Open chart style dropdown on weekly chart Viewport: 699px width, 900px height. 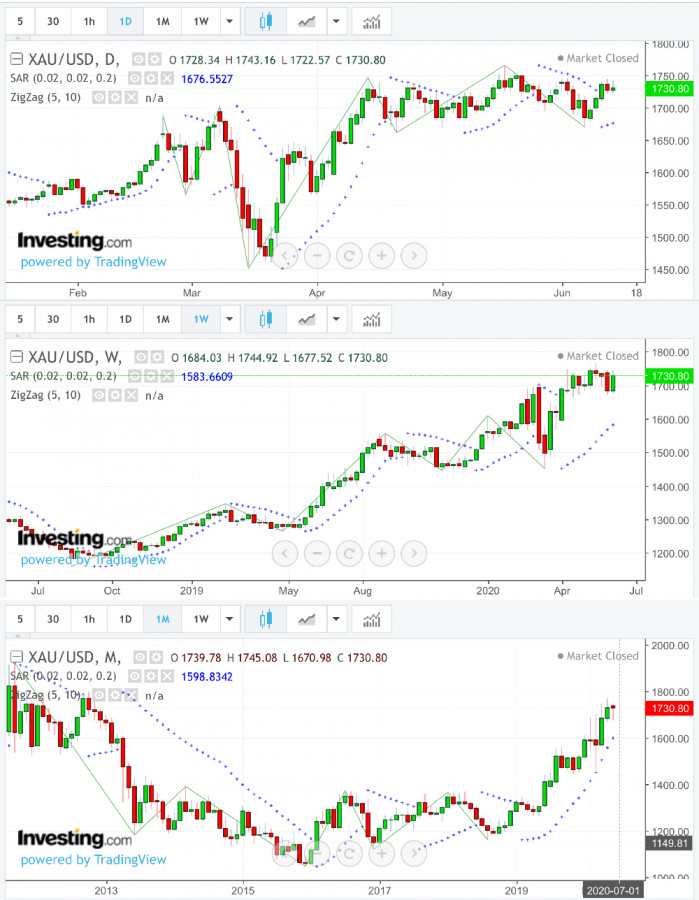pyautogui.click(x=337, y=319)
